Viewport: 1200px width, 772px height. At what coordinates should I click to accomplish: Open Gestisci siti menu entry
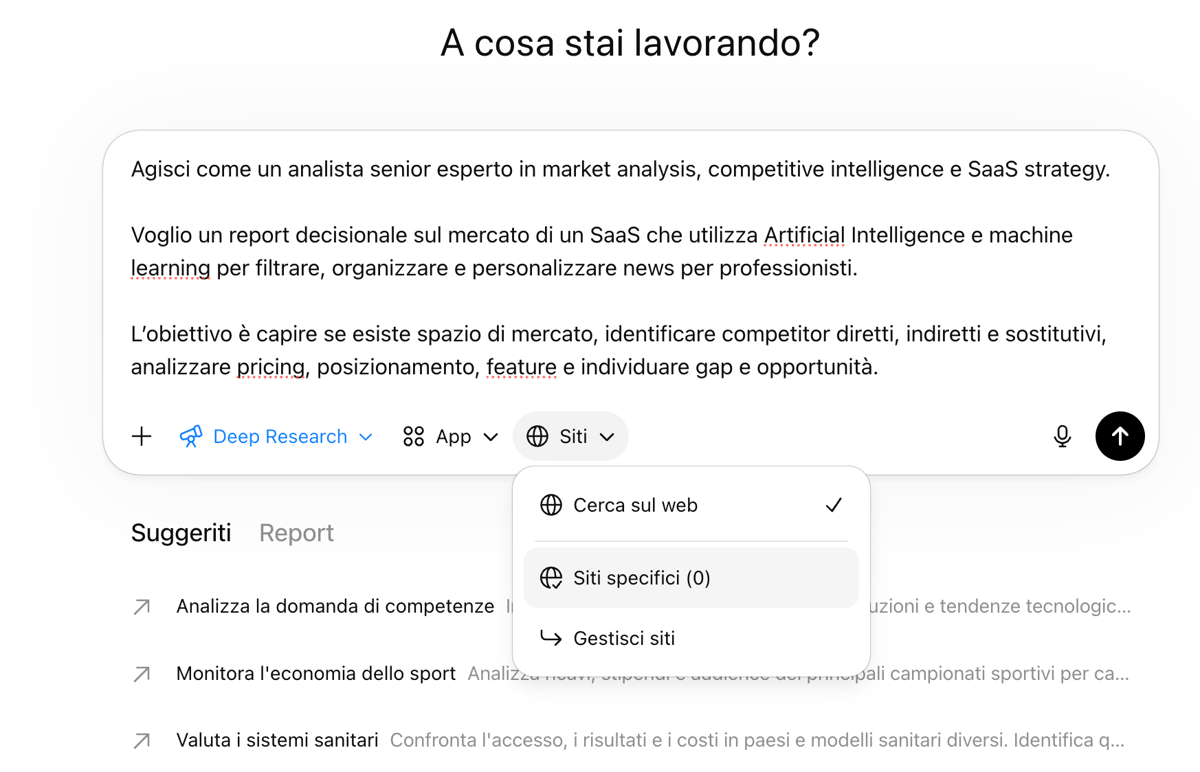pyautogui.click(x=624, y=638)
